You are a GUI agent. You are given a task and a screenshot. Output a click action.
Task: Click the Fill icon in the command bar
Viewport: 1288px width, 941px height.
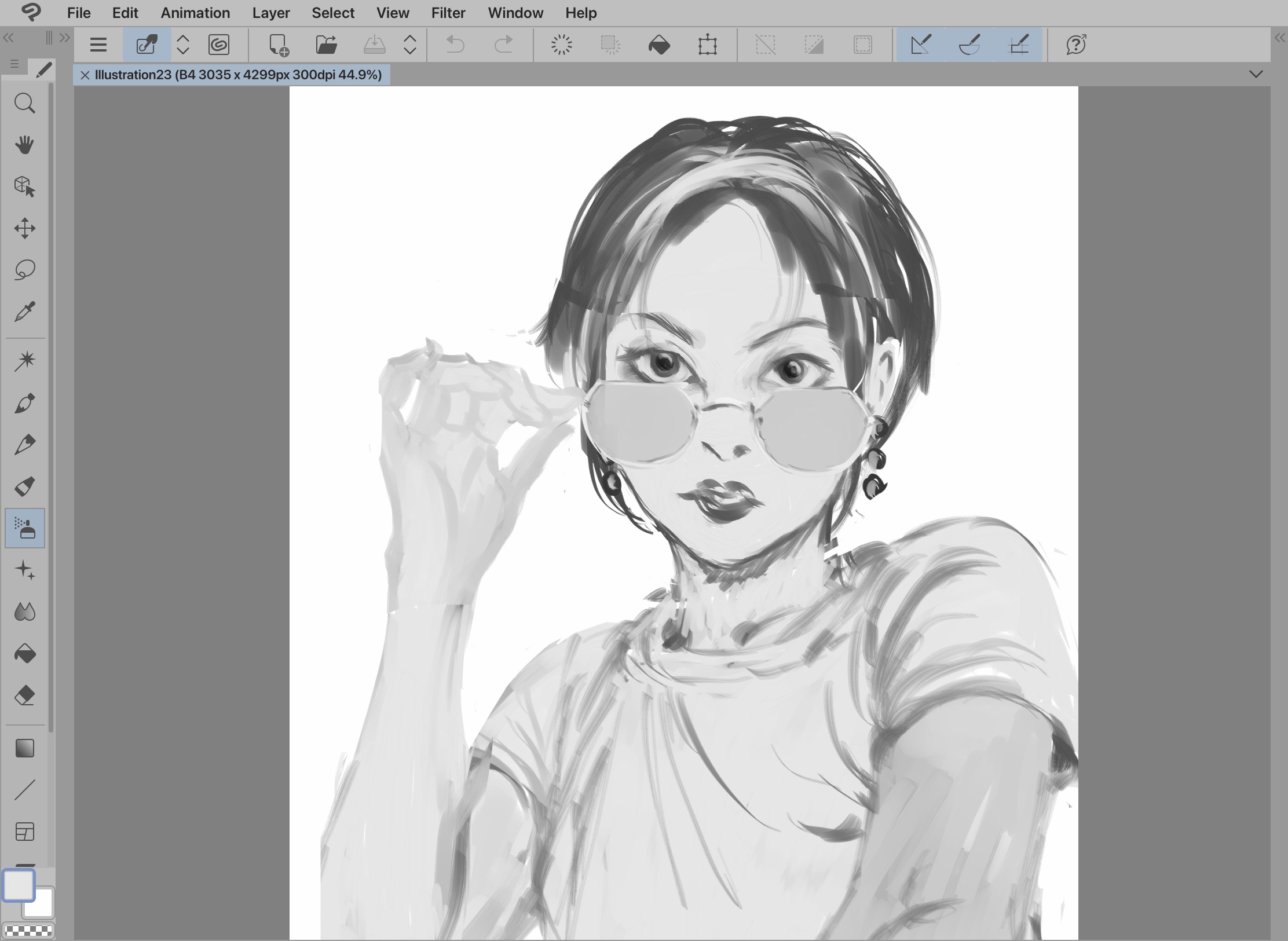pos(659,45)
